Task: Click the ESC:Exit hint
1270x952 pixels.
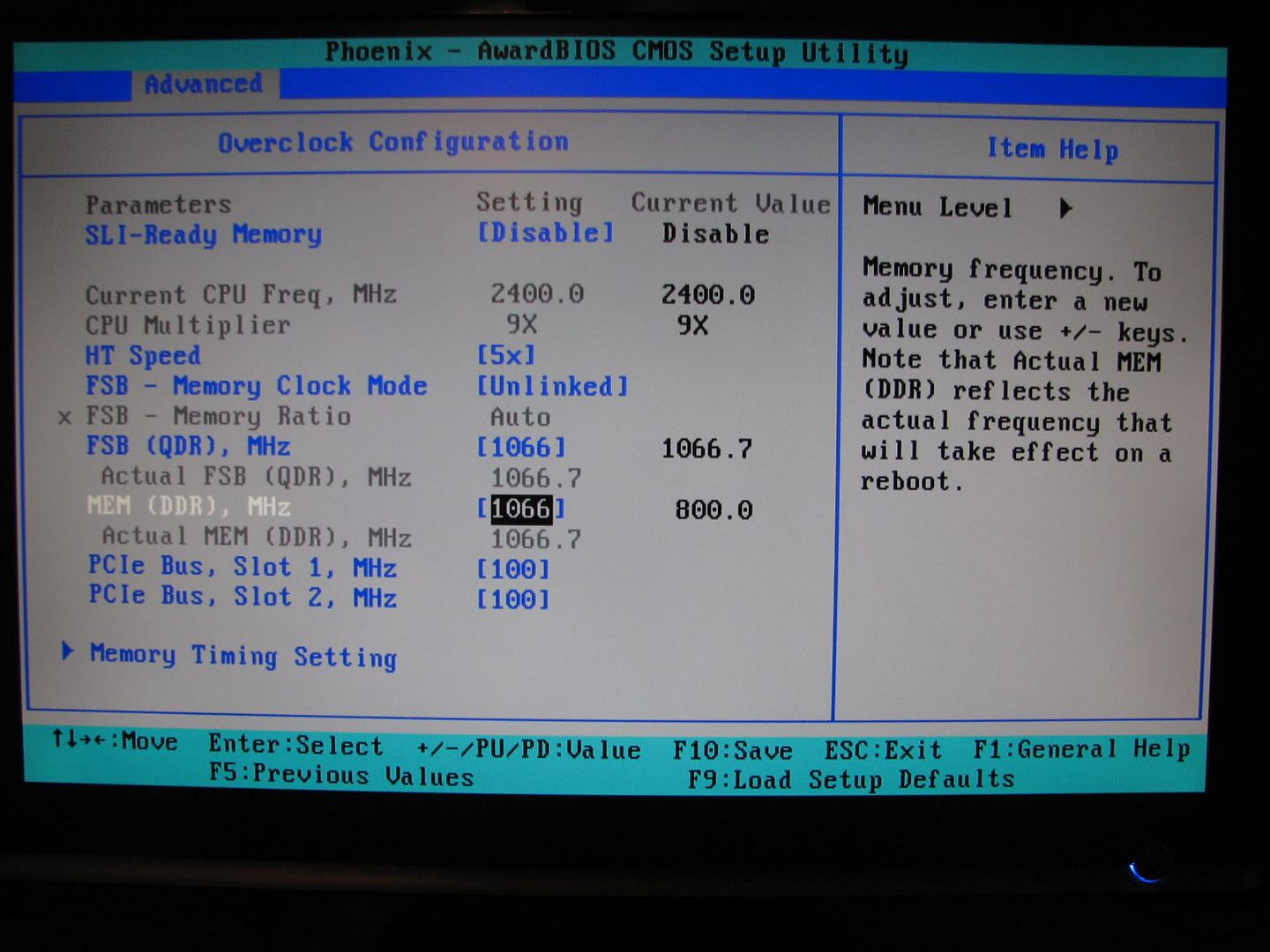Action: click(883, 750)
